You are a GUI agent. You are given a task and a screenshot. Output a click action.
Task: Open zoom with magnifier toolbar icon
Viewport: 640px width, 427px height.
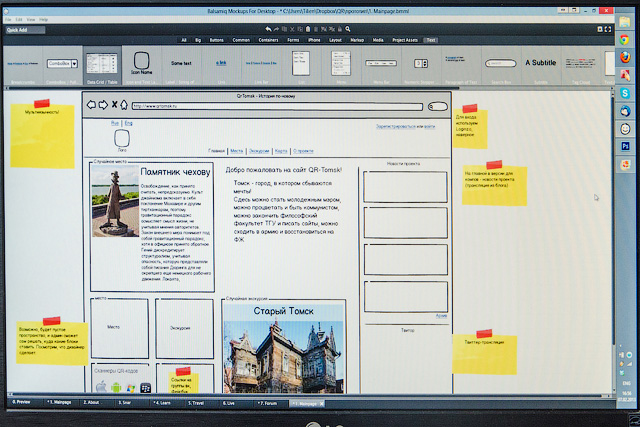click(348, 29)
